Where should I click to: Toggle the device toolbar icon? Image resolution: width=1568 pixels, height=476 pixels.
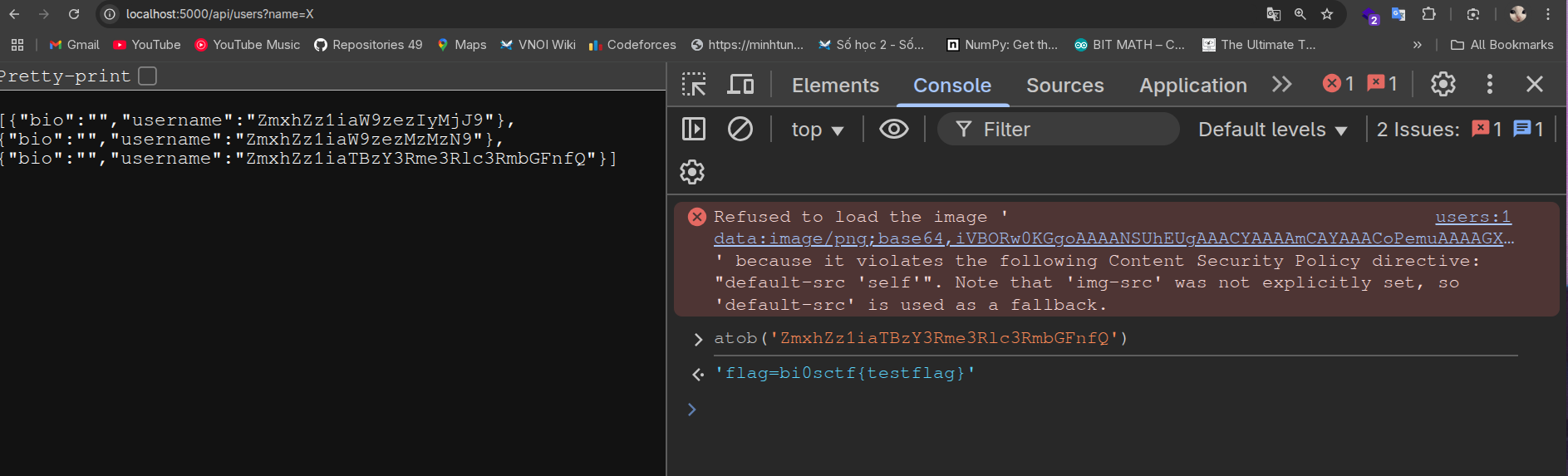(x=740, y=85)
